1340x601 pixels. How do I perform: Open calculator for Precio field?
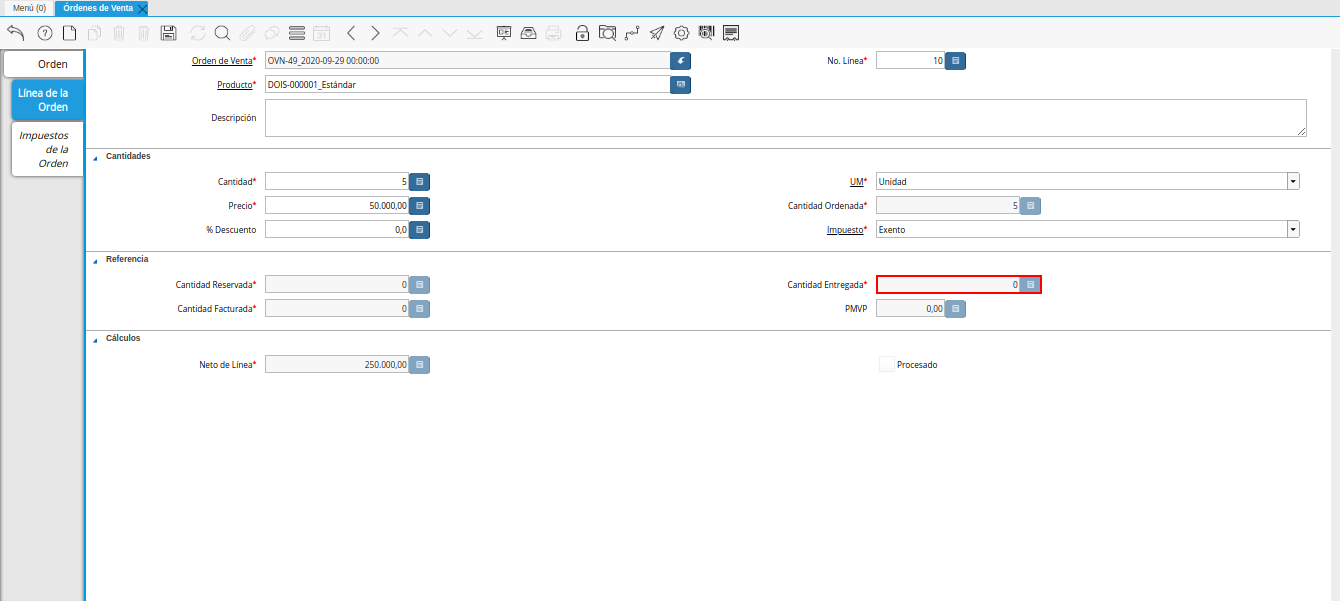pos(420,206)
